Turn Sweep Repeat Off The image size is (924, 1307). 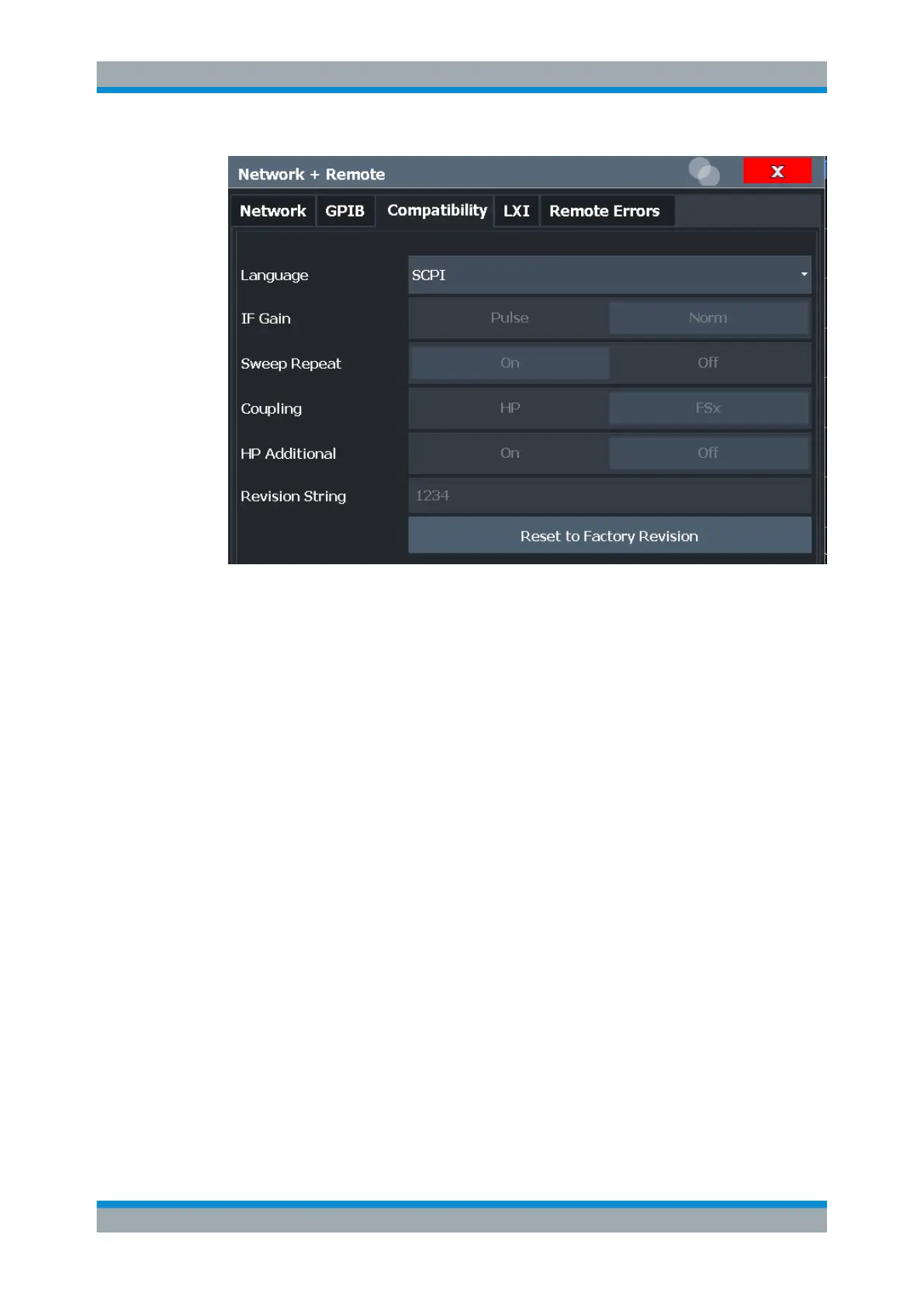click(708, 363)
